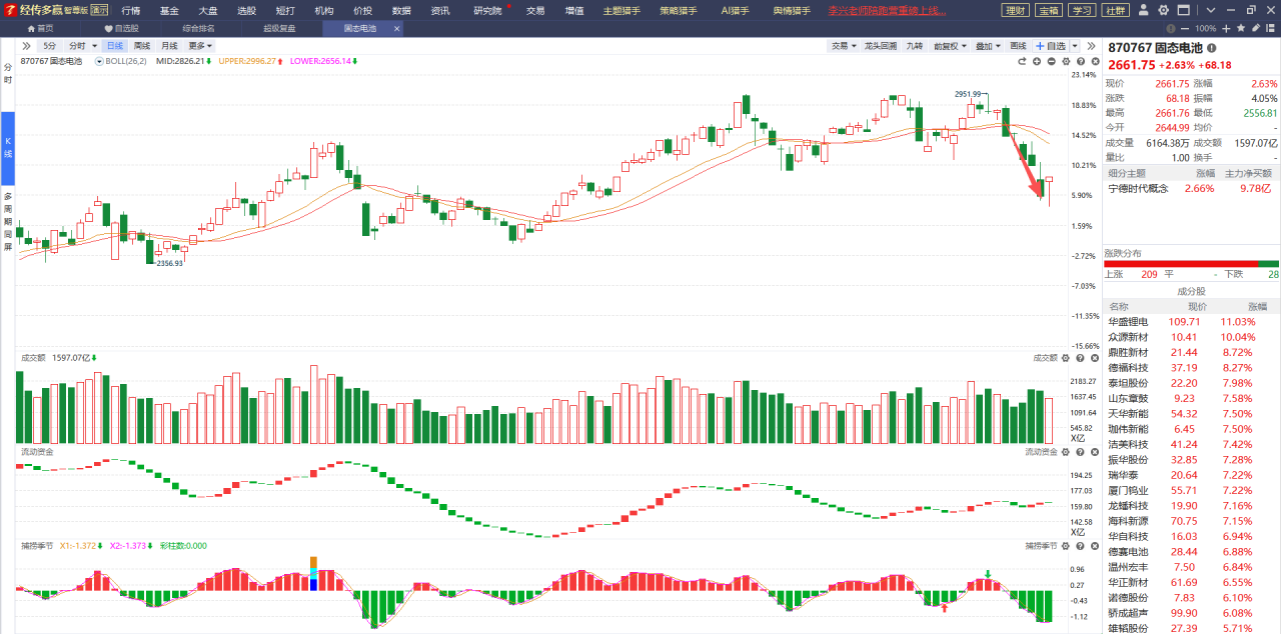
Task: Click help icon for 捕捞季节 indicator
Action: 1078,546
